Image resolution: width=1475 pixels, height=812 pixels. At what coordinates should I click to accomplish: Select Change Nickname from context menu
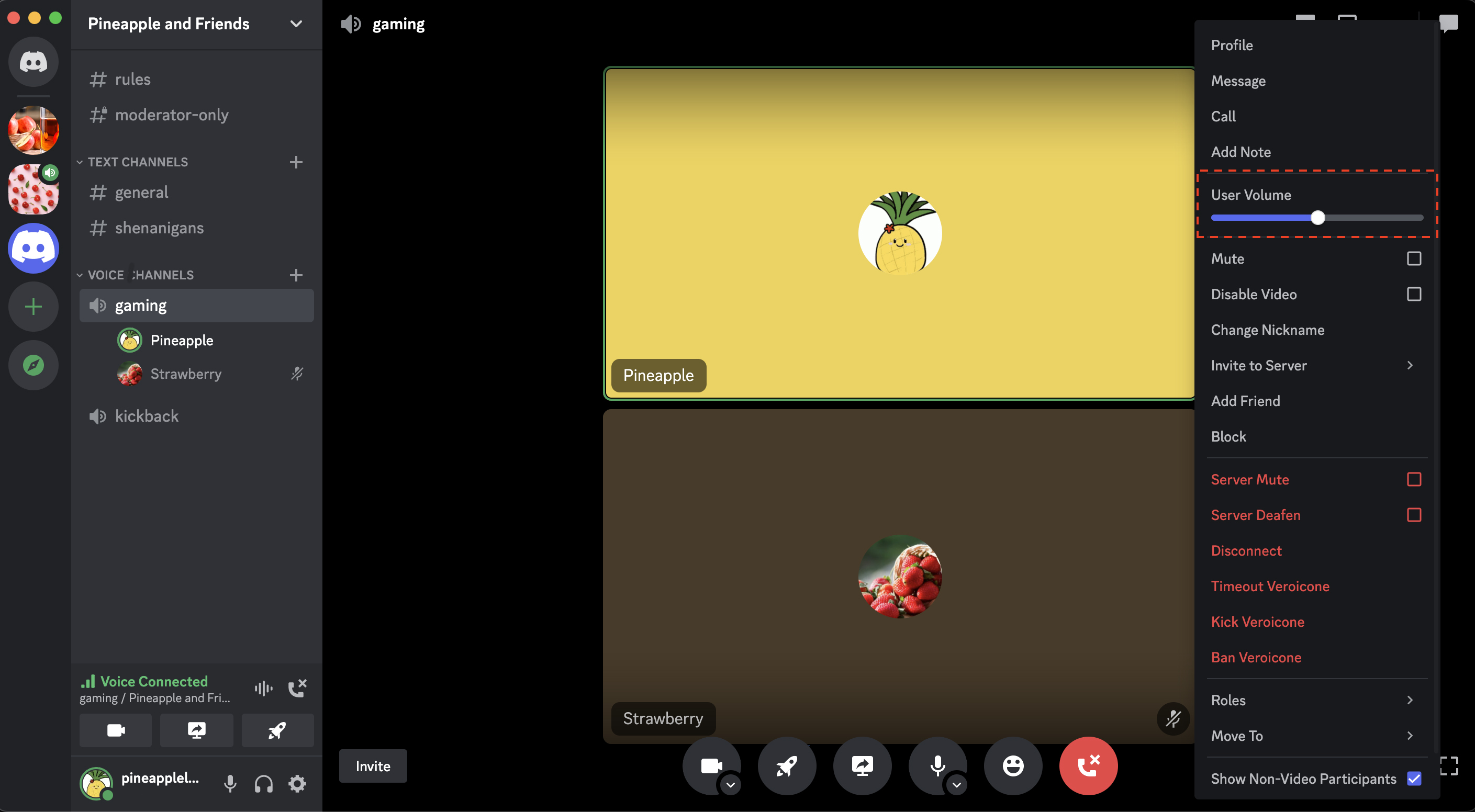[1268, 329]
